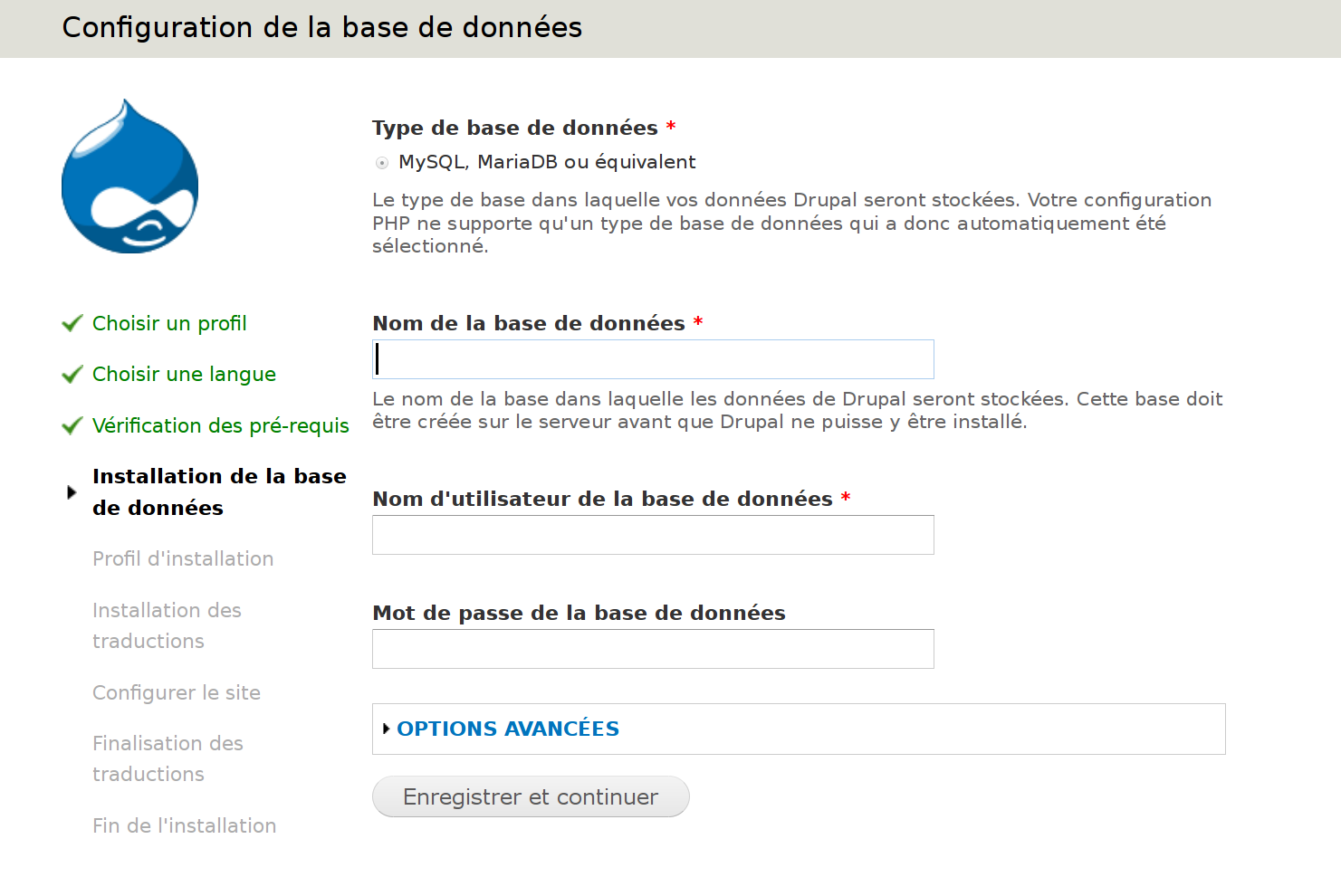Viewport: 1341px width, 896px height.
Task: Click the Mot de passe input field
Action: click(x=653, y=649)
